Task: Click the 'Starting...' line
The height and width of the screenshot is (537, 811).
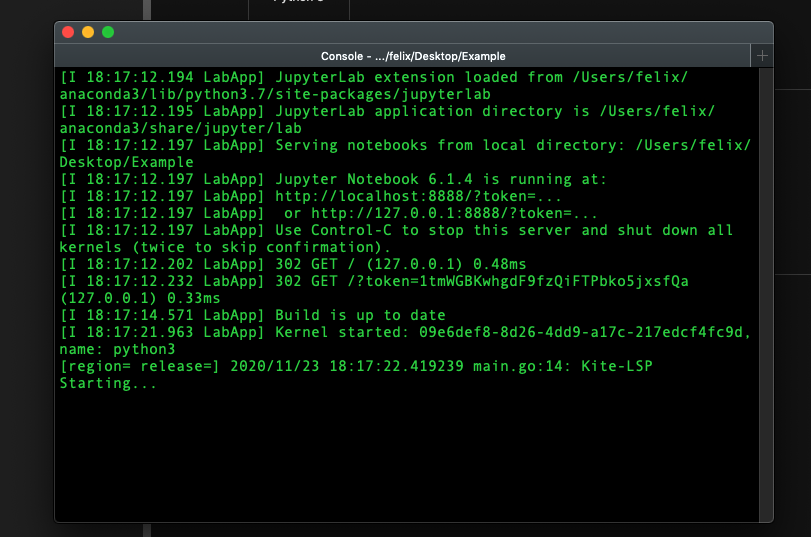Action: coord(108,384)
